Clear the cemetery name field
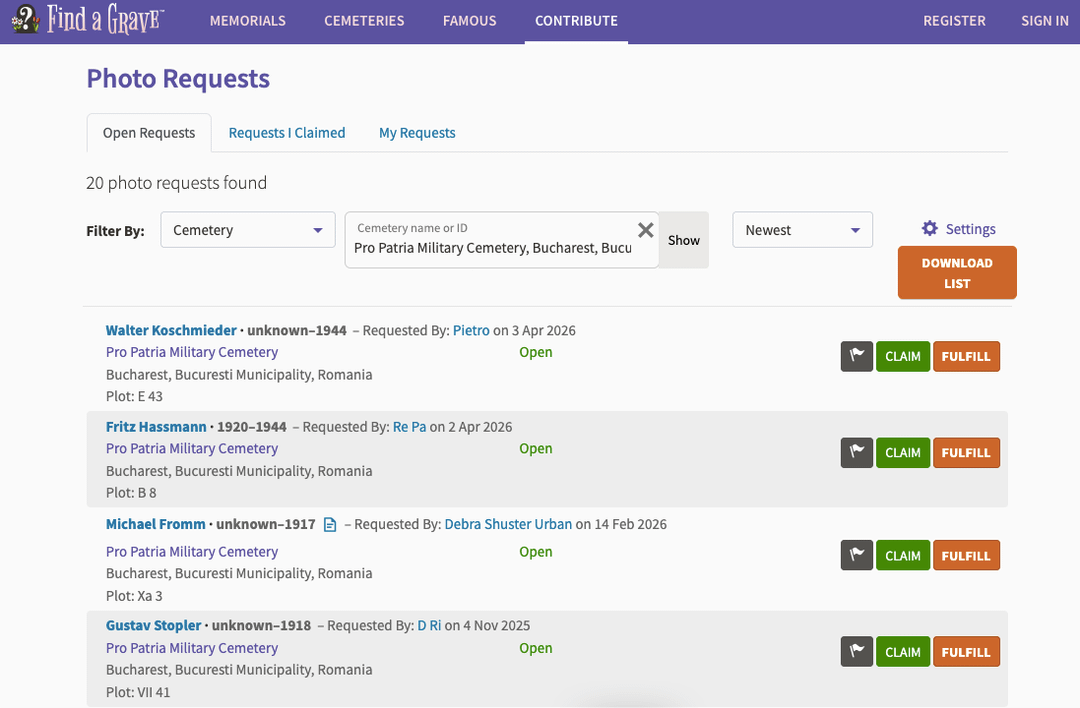Viewport: 1080px width, 708px height. point(646,230)
